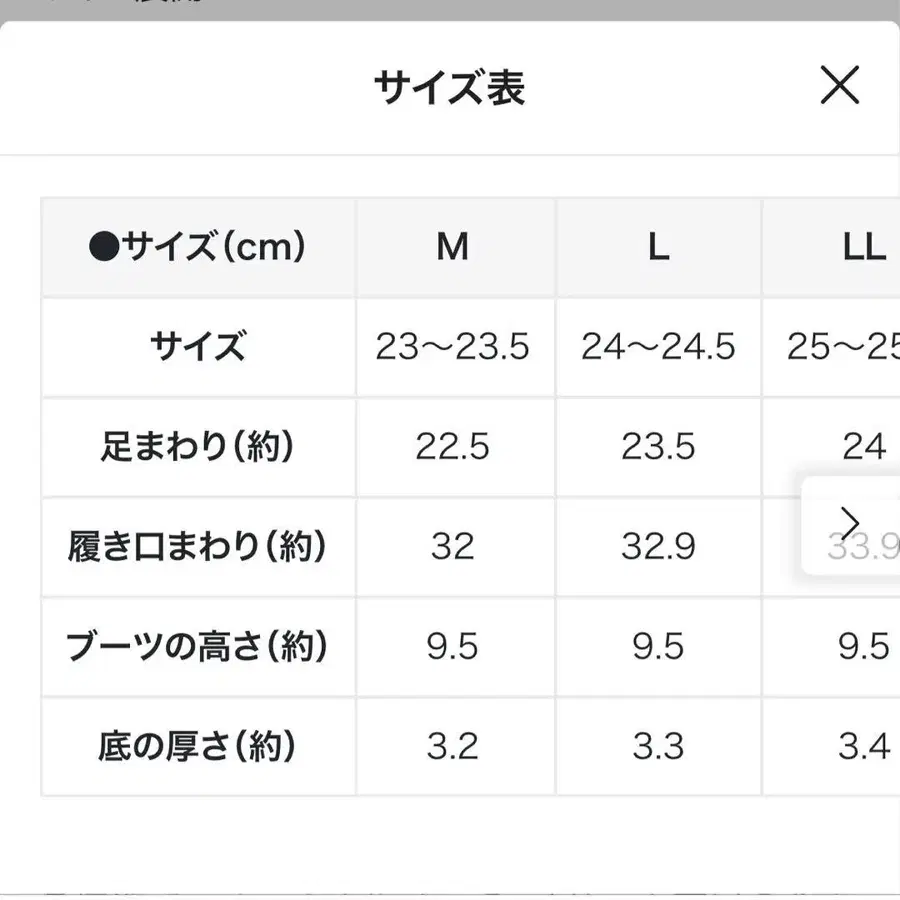
Task: Select the L size column header
Action: click(657, 247)
